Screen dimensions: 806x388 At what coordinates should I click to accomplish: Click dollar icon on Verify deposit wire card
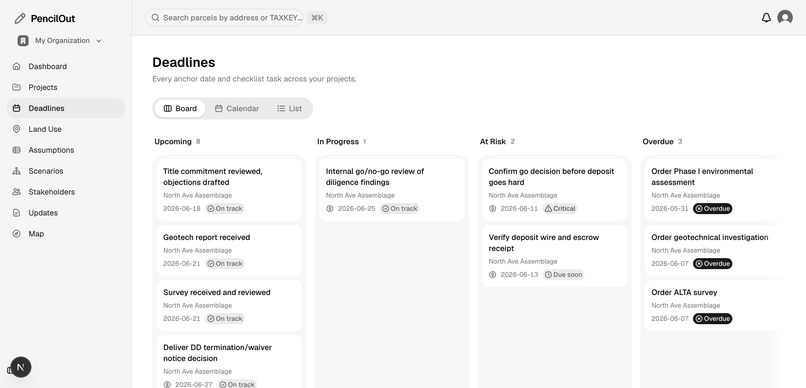[492, 274]
